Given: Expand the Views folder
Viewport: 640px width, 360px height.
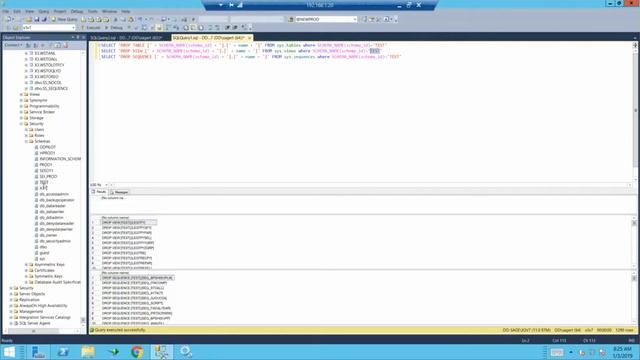Looking at the screenshot, I should [x=21, y=94].
